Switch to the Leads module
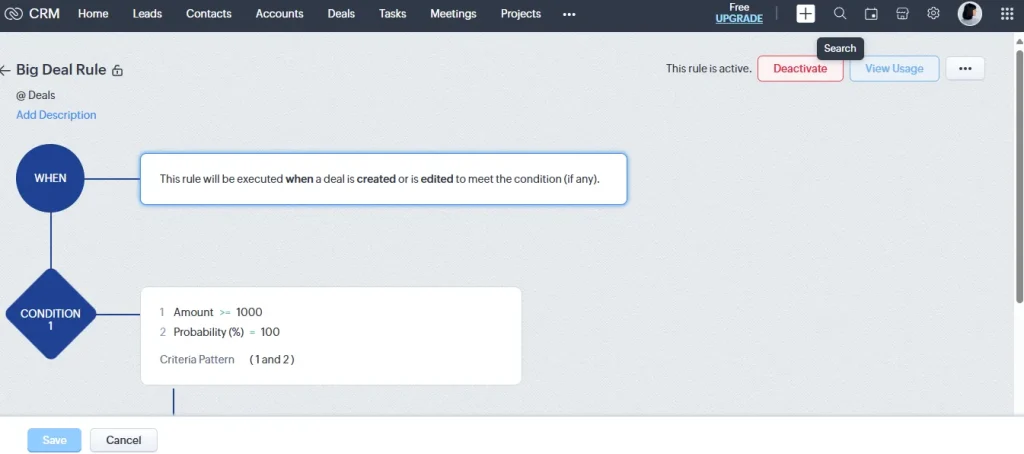Screen dimensions: 1024x454 coord(147,14)
